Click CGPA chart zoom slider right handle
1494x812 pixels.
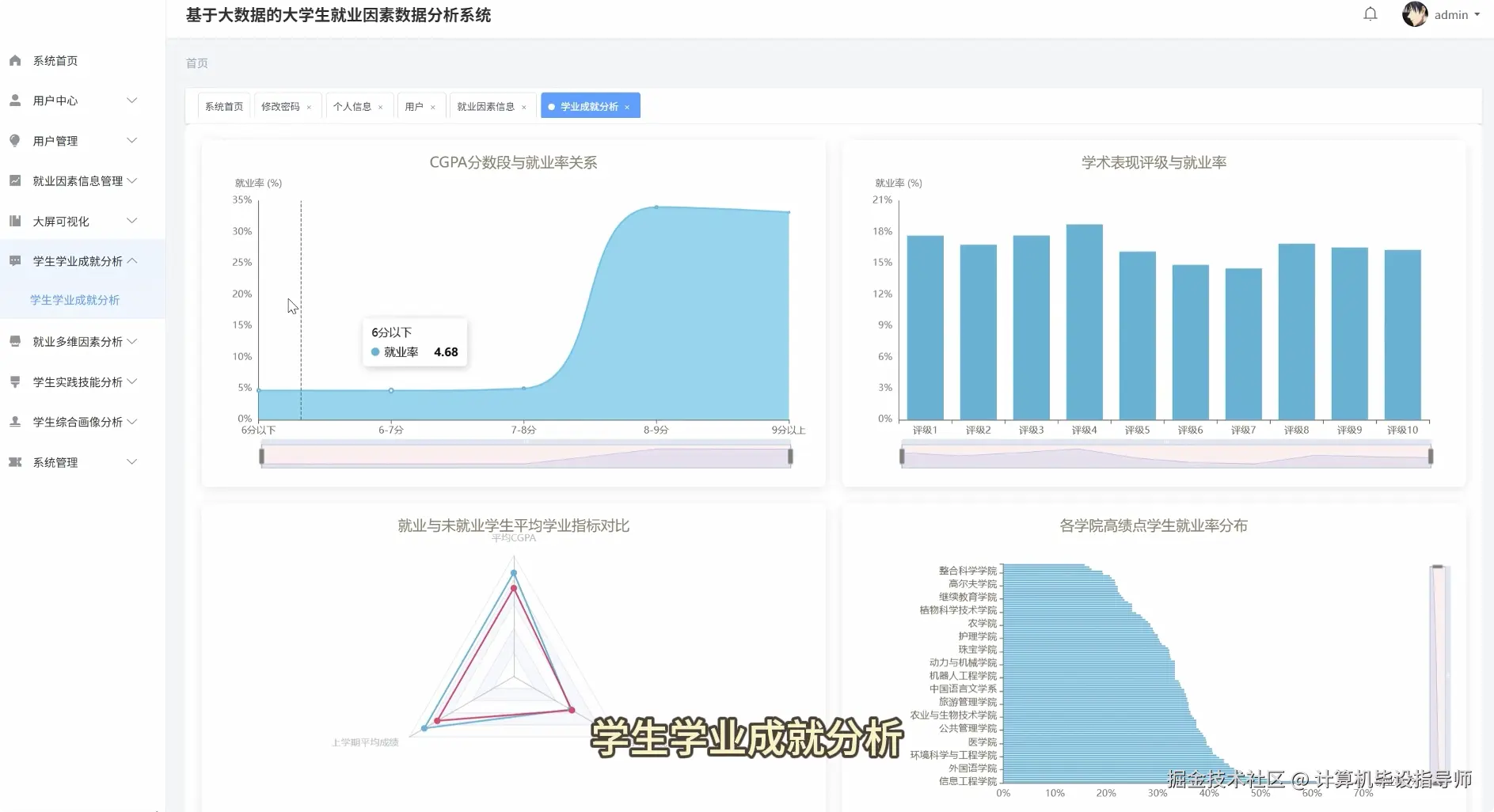[x=790, y=456]
